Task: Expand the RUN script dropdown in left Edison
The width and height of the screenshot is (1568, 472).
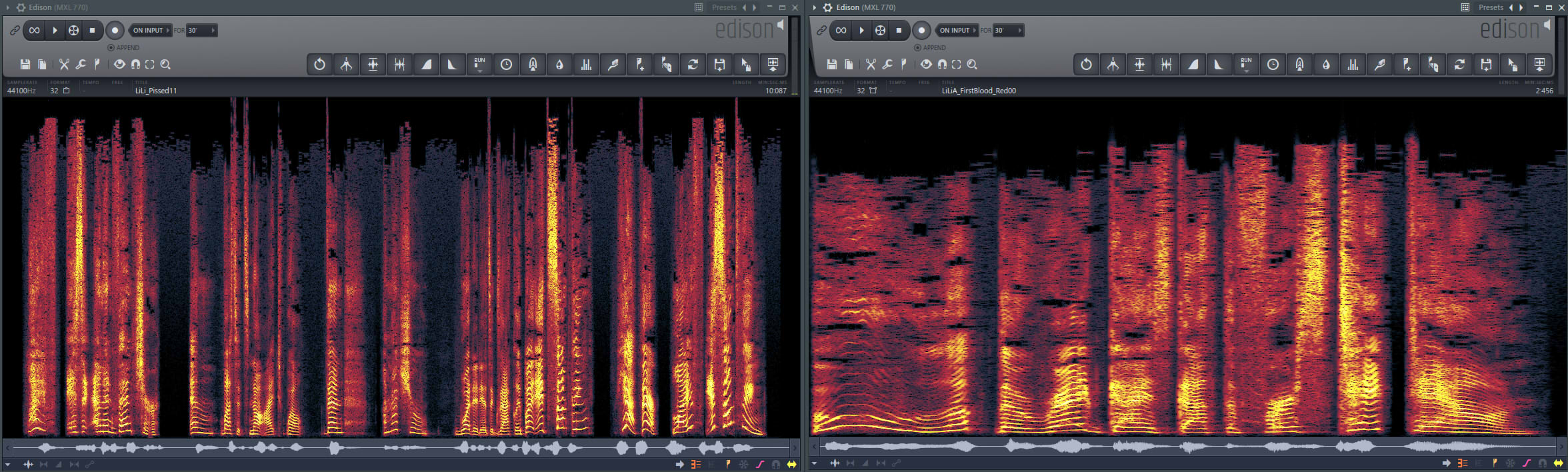Action: [479, 65]
